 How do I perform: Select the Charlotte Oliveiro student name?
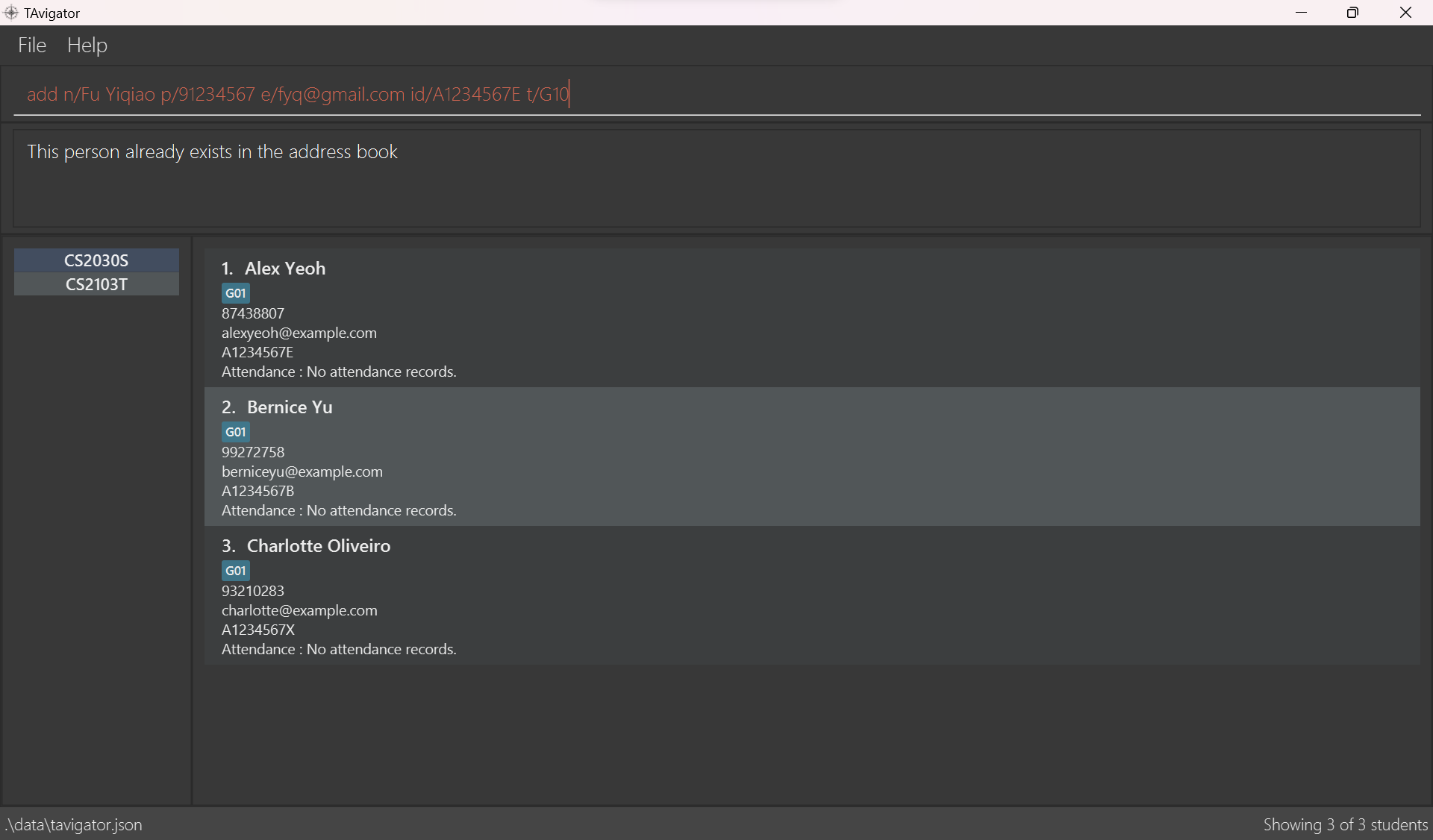(x=318, y=546)
